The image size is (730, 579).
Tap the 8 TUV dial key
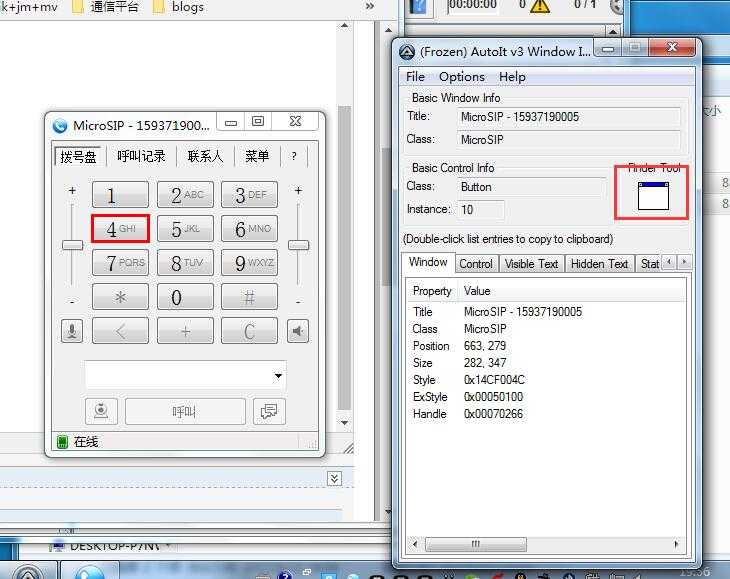pos(185,263)
